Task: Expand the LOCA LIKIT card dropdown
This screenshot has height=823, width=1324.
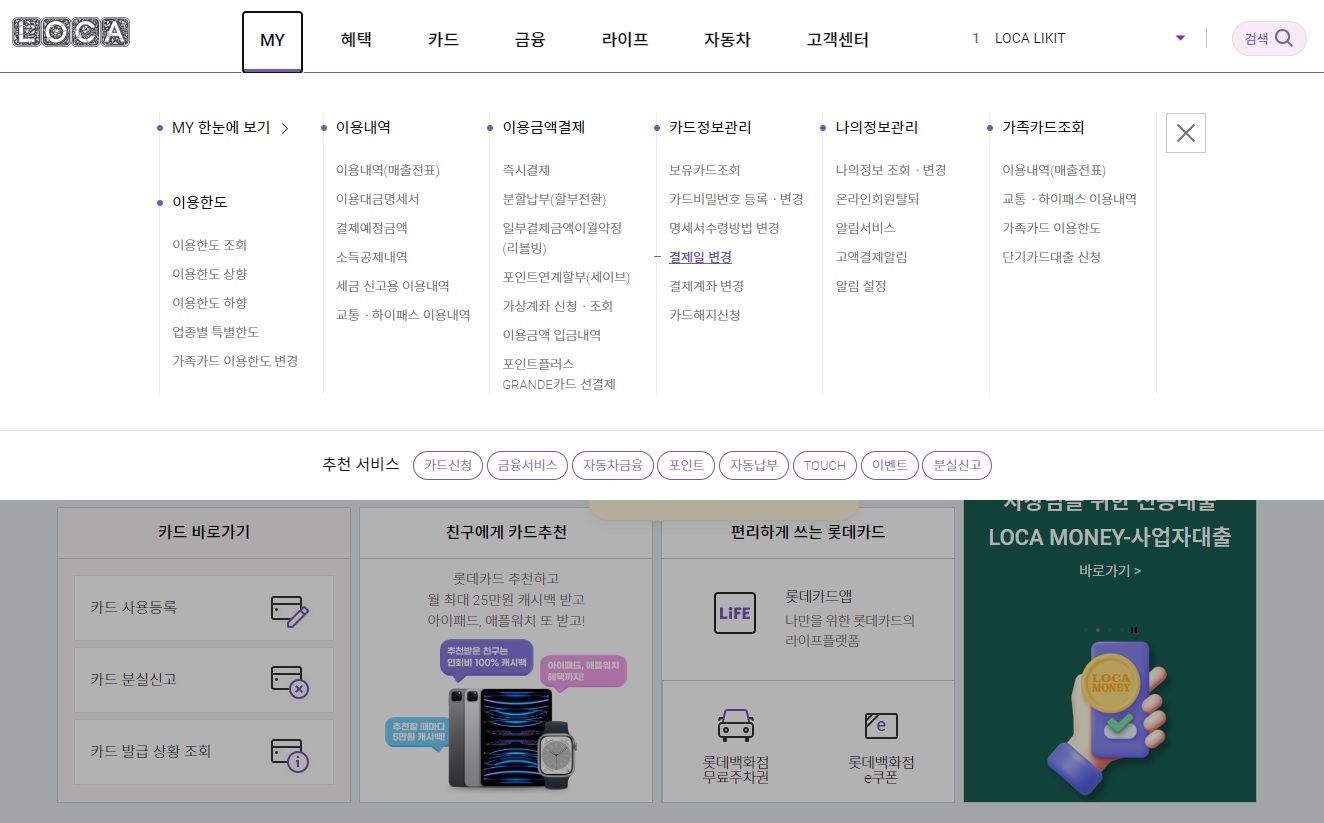Action: [x=1180, y=38]
